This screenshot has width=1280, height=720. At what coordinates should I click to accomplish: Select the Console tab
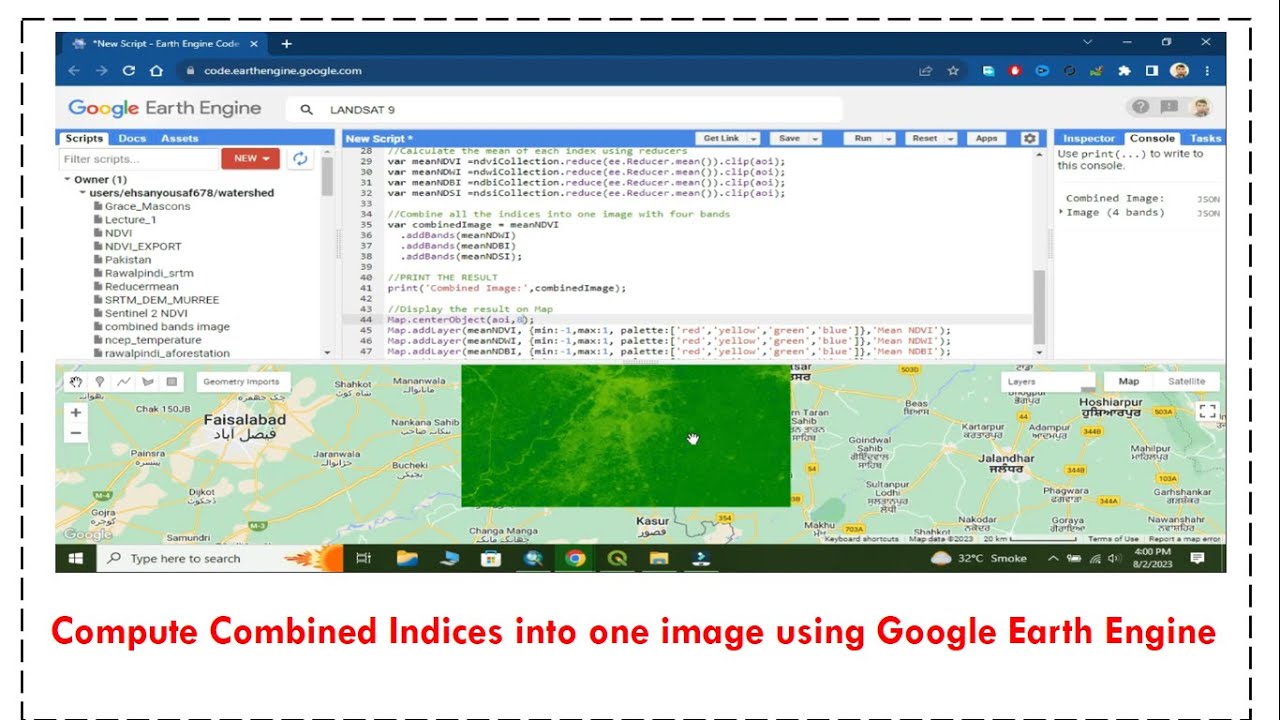click(1153, 138)
